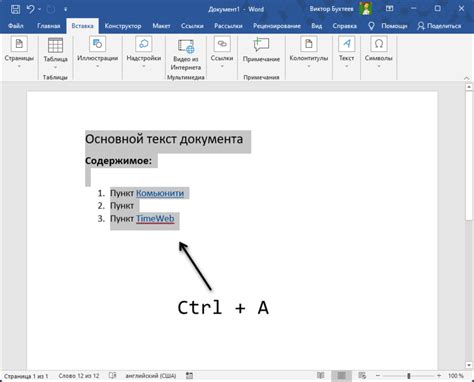
Task: Click the bold text Содержимое:
Action: [x=118, y=161]
